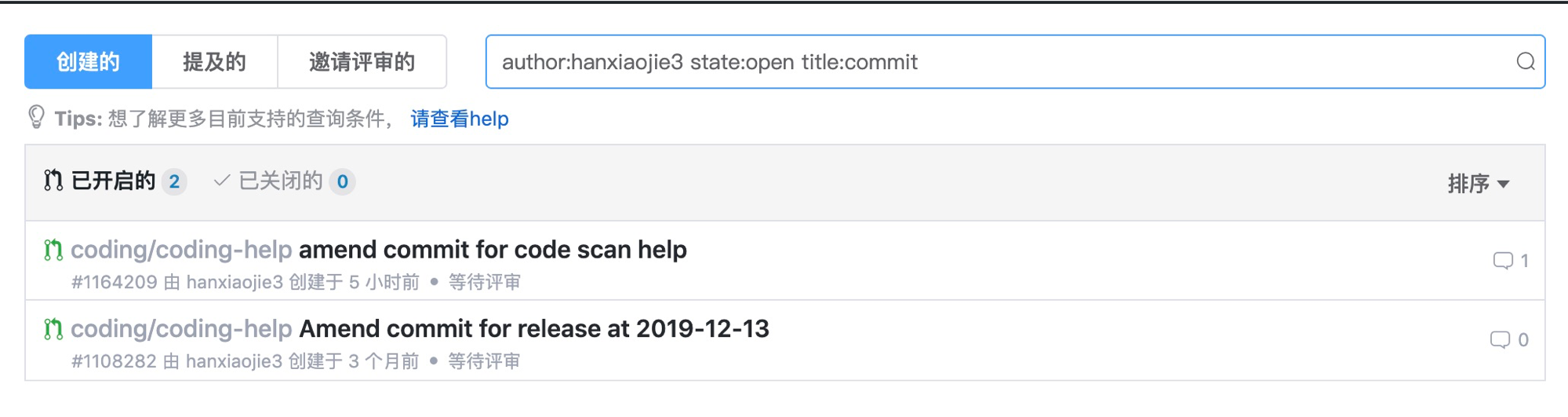The width and height of the screenshot is (1568, 417).
Task: Click merge request icon of 2019-12-13 release row
Action: pos(53,329)
